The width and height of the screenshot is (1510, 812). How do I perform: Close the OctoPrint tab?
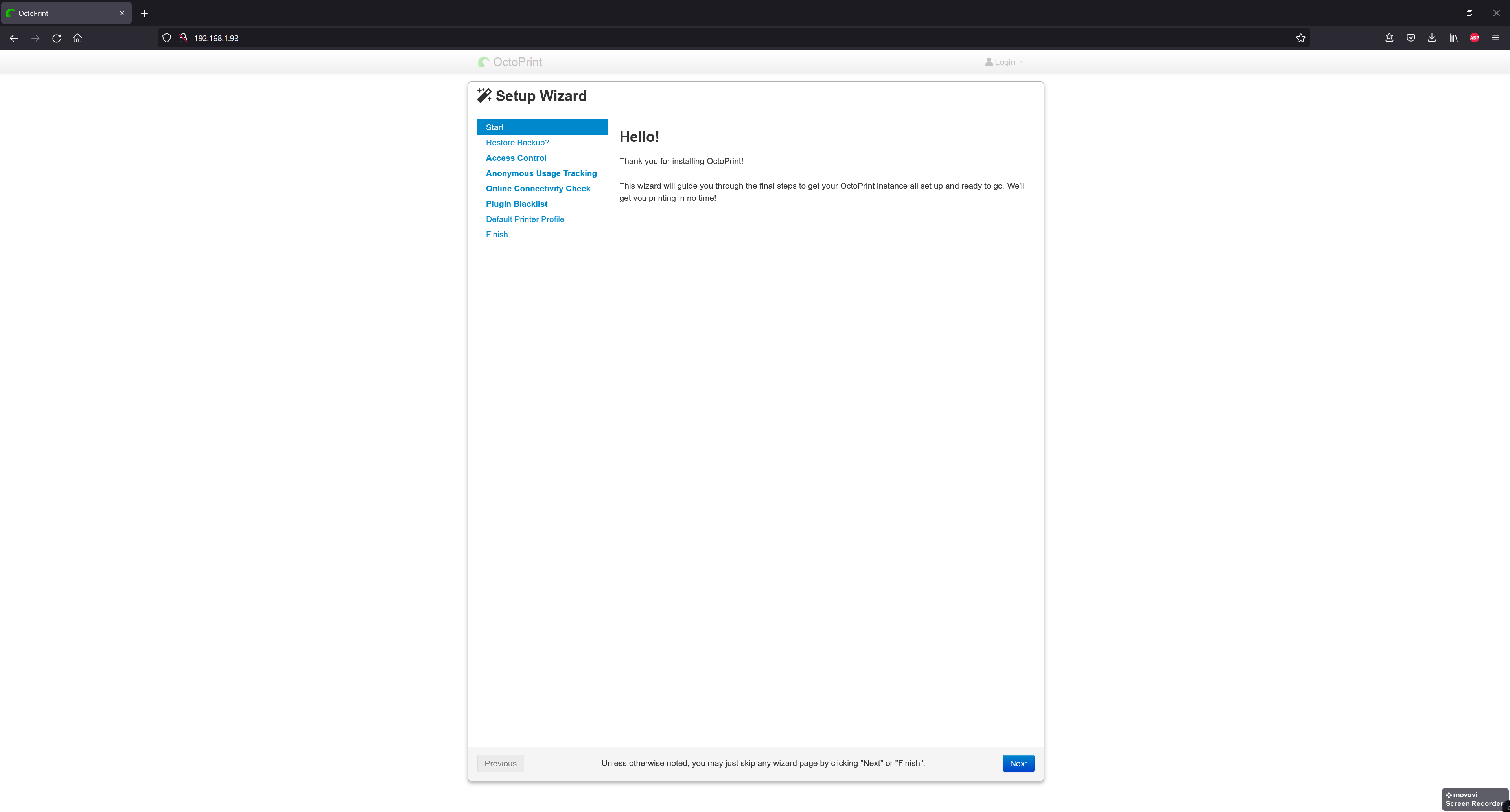tap(122, 13)
